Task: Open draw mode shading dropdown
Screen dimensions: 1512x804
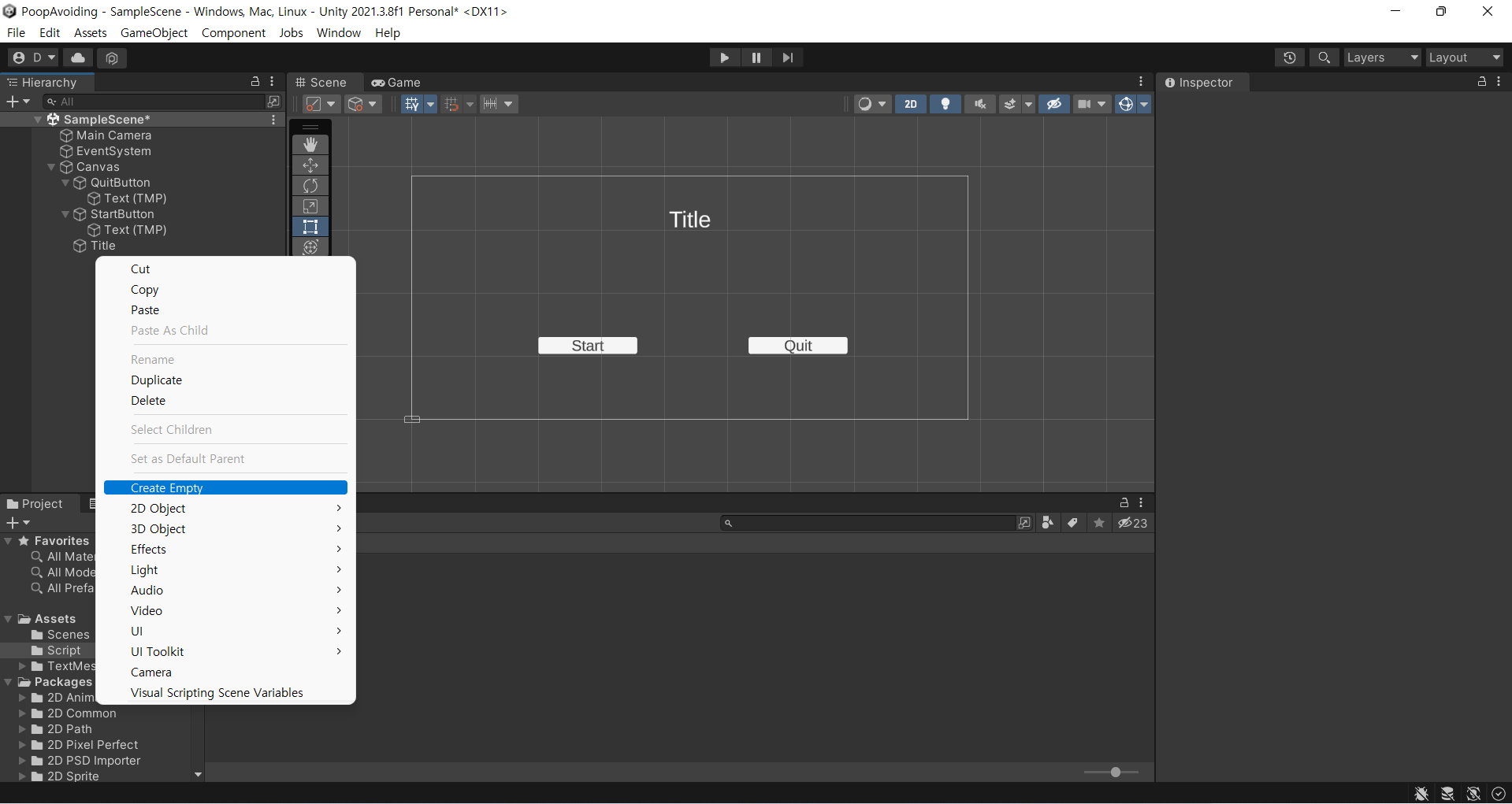Action: pos(872,104)
